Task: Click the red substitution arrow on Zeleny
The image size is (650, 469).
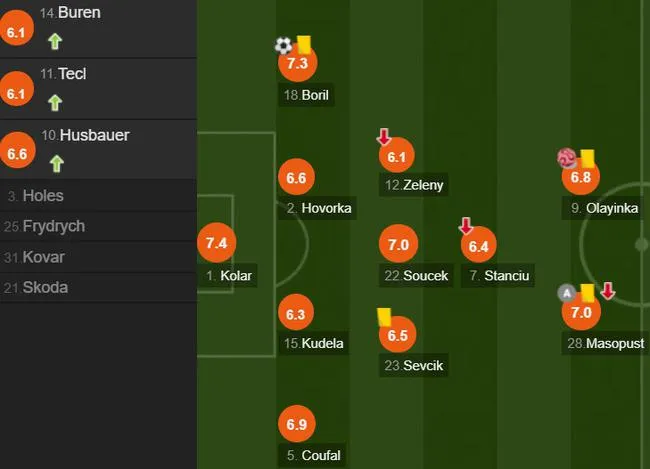Action: [x=384, y=137]
